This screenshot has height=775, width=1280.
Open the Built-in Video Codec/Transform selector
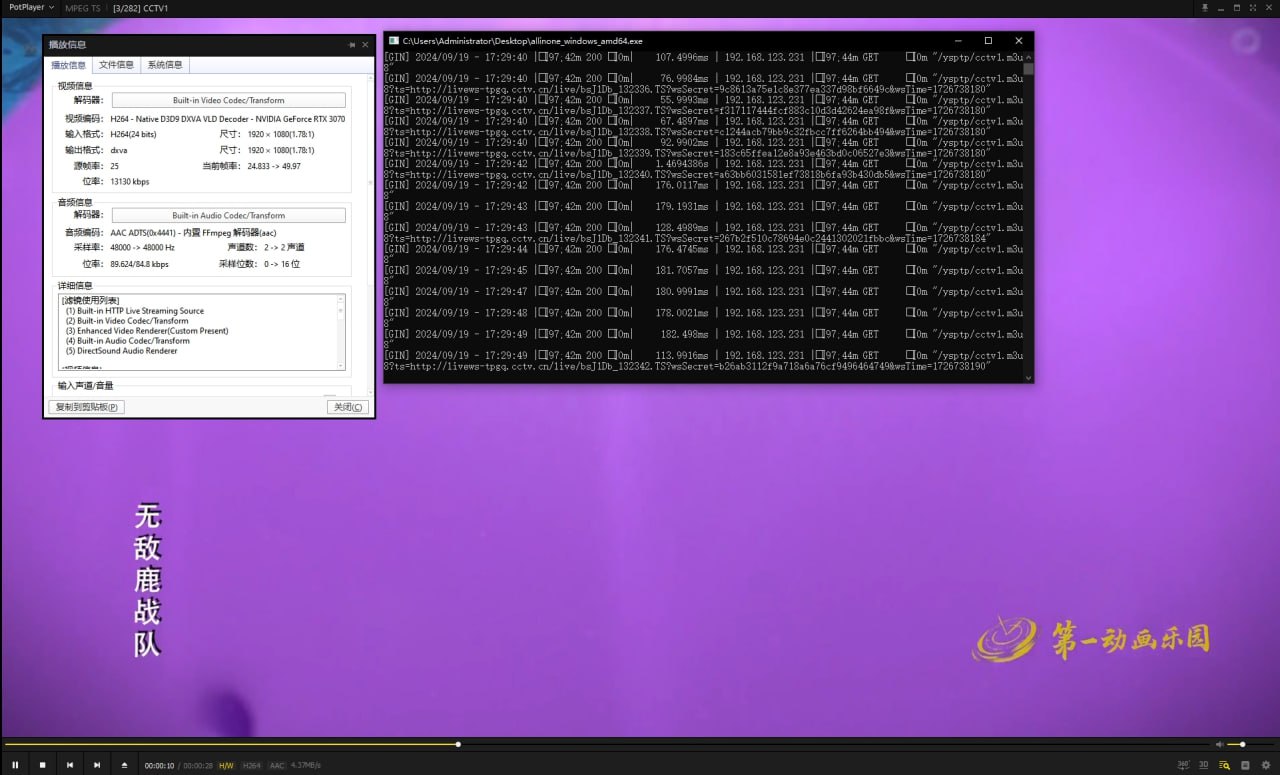[x=228, y=100]
